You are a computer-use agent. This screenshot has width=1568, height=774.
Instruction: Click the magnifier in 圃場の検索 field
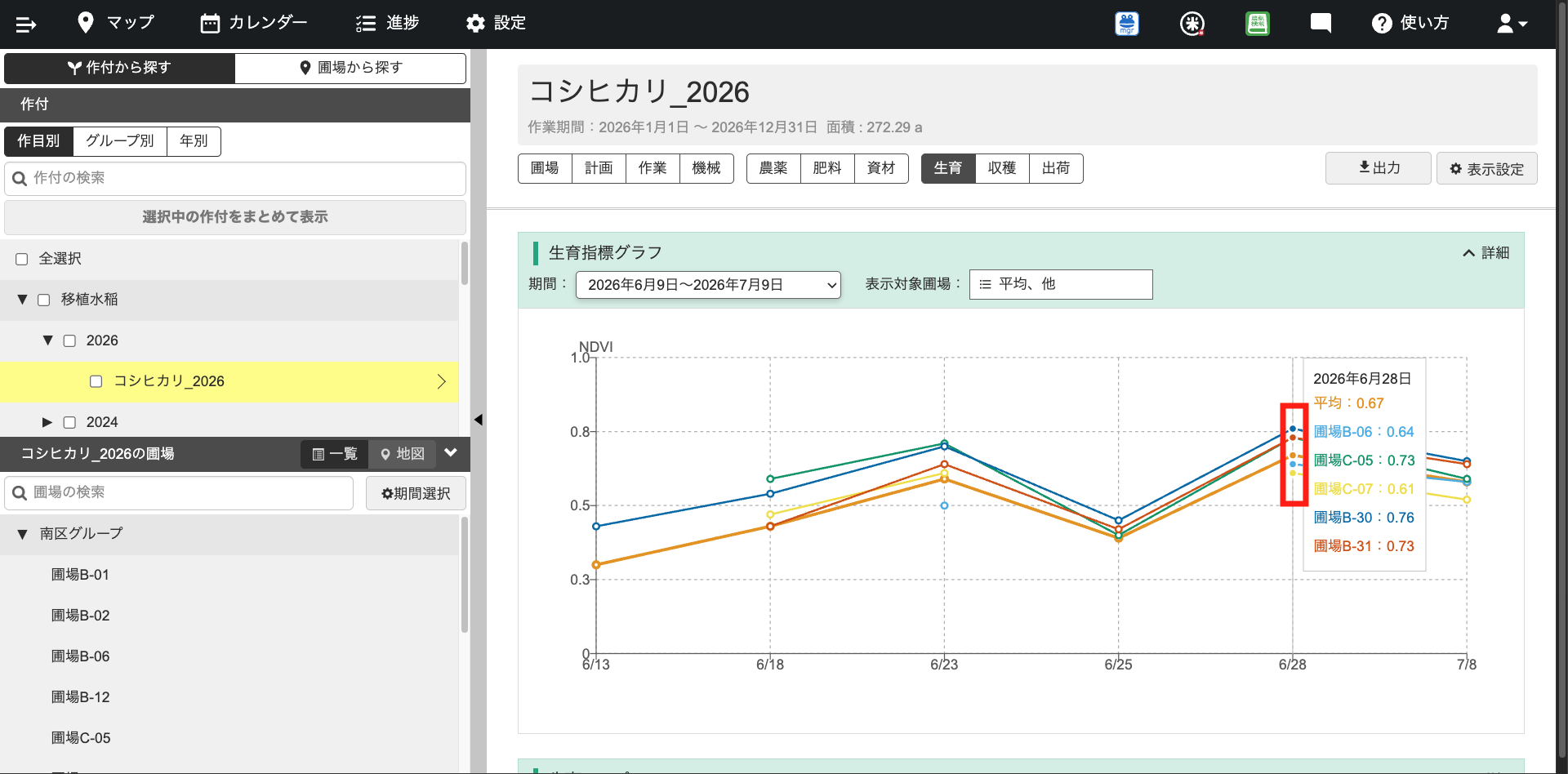(20, 493)
